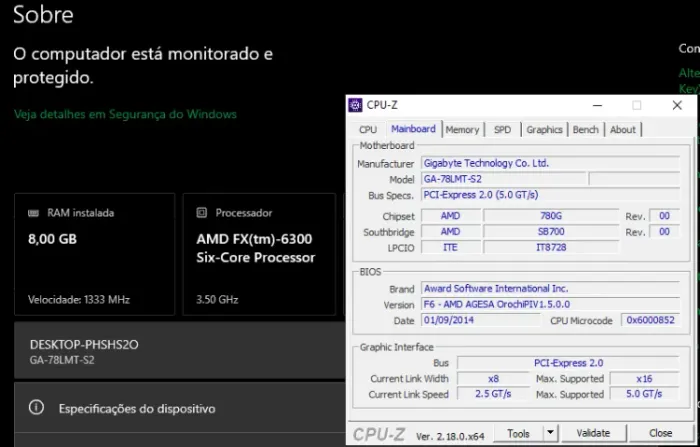Switch to the Memory tab

[x=462, y=130]
